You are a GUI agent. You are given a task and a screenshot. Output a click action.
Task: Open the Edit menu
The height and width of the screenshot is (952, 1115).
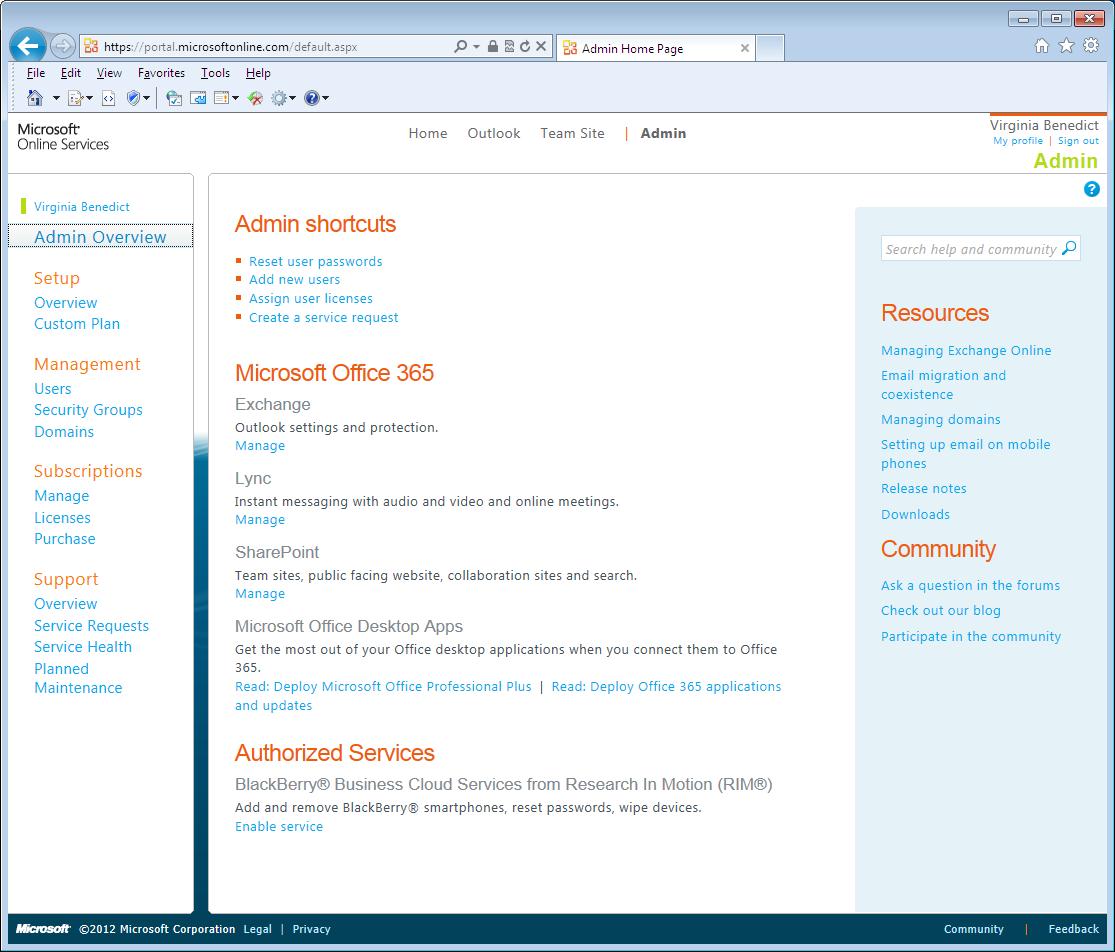[70, 73]
